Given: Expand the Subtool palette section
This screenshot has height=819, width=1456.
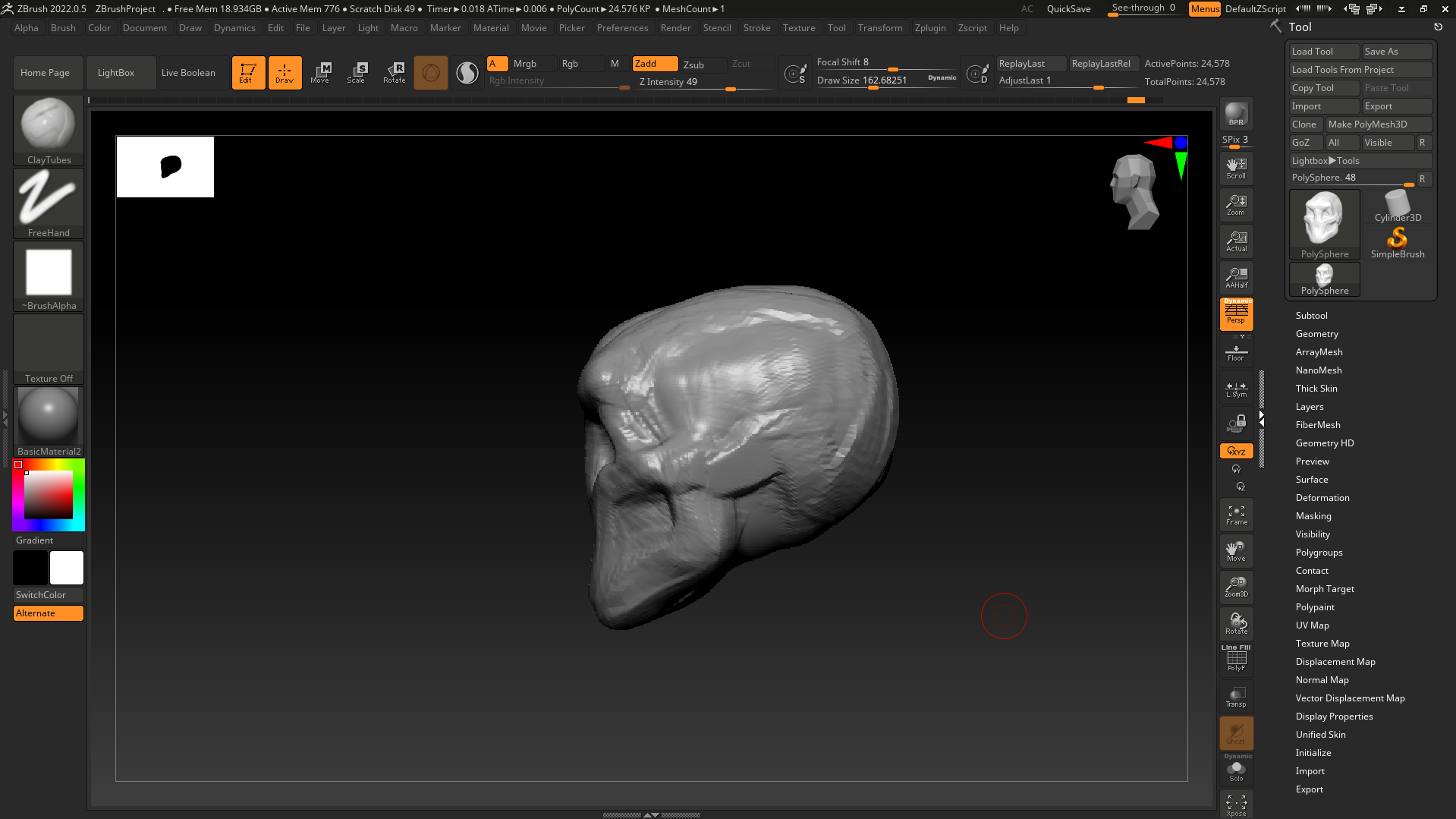Looking at the screenshot, I should click(1311, 316).
